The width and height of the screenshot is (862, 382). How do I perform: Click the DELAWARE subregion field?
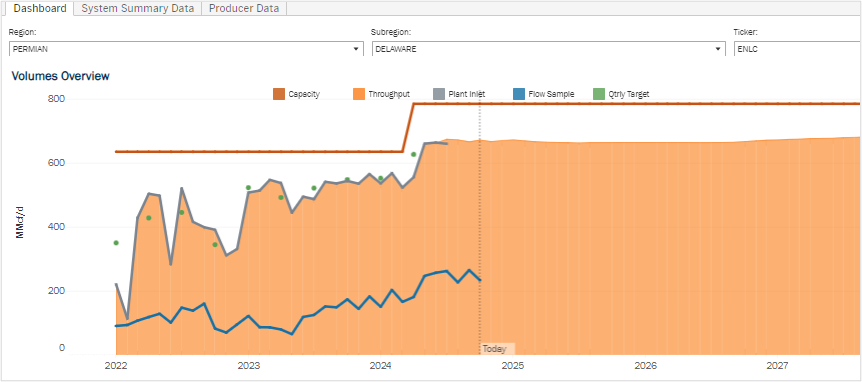(549, 49)
